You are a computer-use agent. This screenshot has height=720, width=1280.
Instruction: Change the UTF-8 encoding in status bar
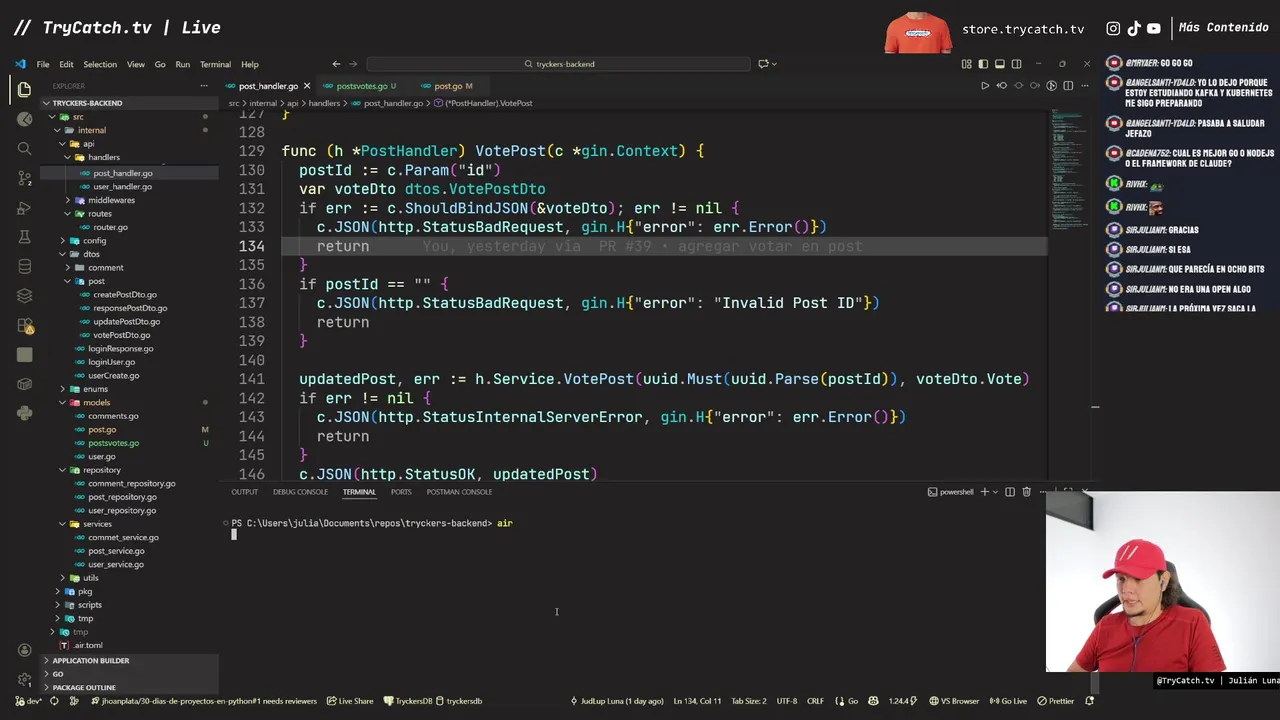click(x=786, y=701)
